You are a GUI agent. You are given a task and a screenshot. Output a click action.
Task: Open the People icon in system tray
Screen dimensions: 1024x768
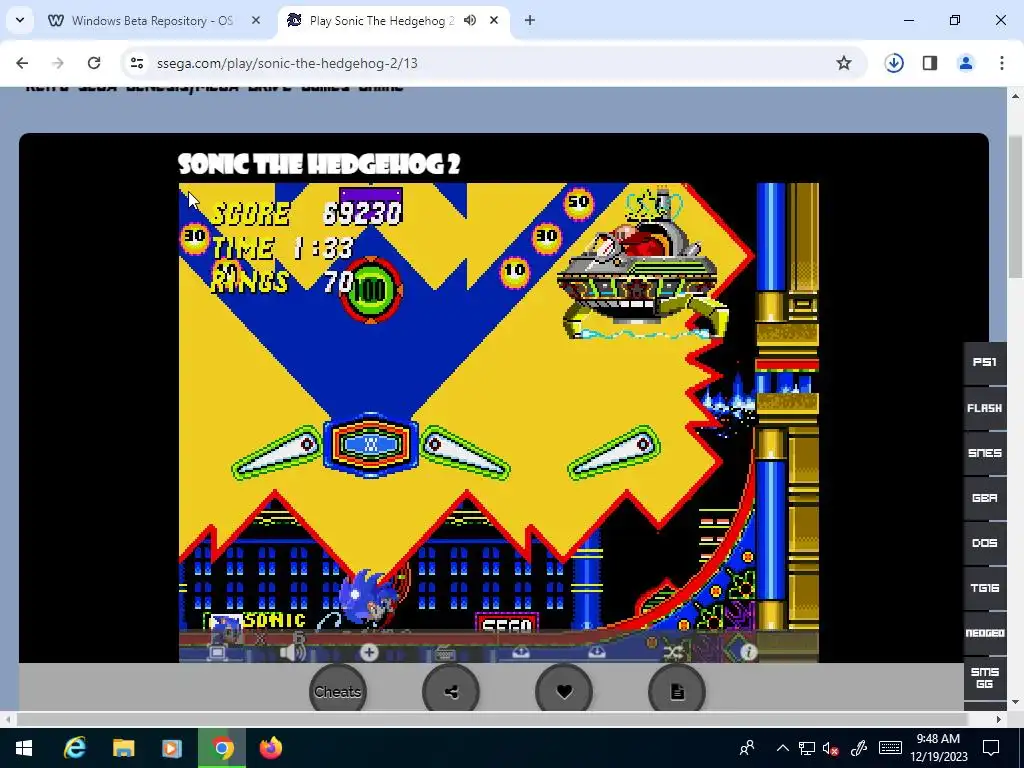747,748
